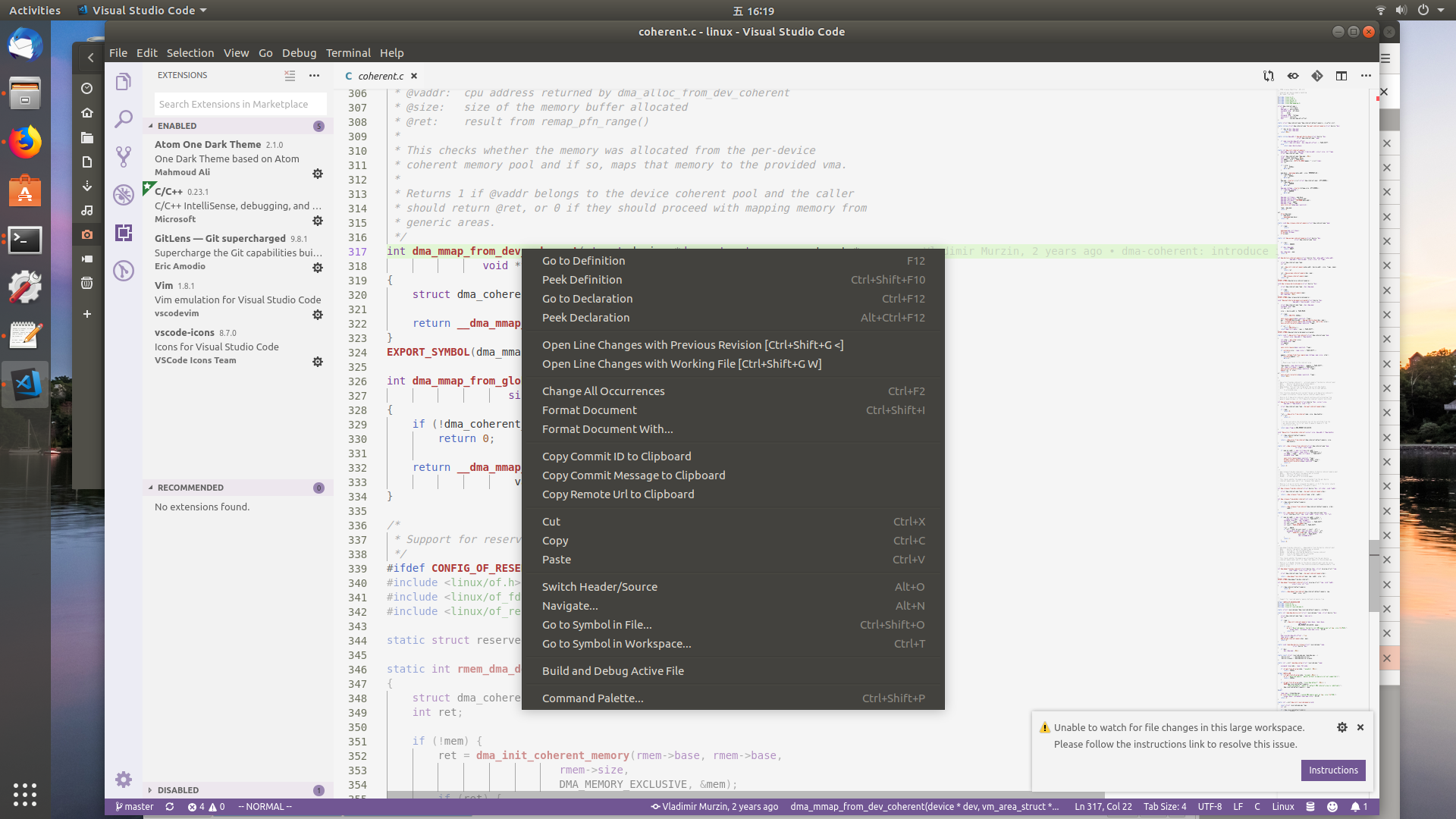
Task: Open gear settings for Vim extension
Action: pos(318,315)
